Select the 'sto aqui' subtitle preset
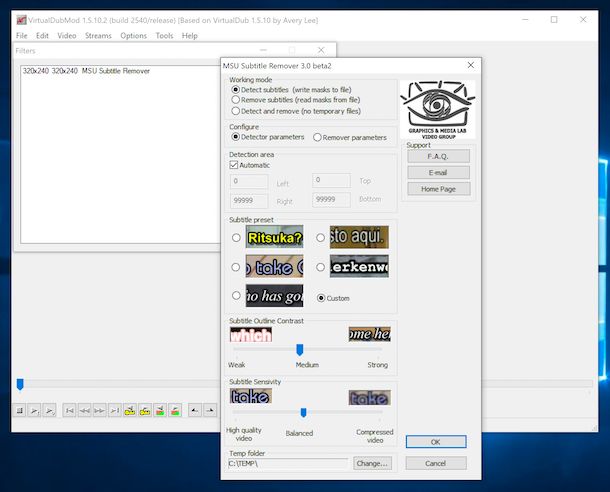 click(x=320, y=237)
